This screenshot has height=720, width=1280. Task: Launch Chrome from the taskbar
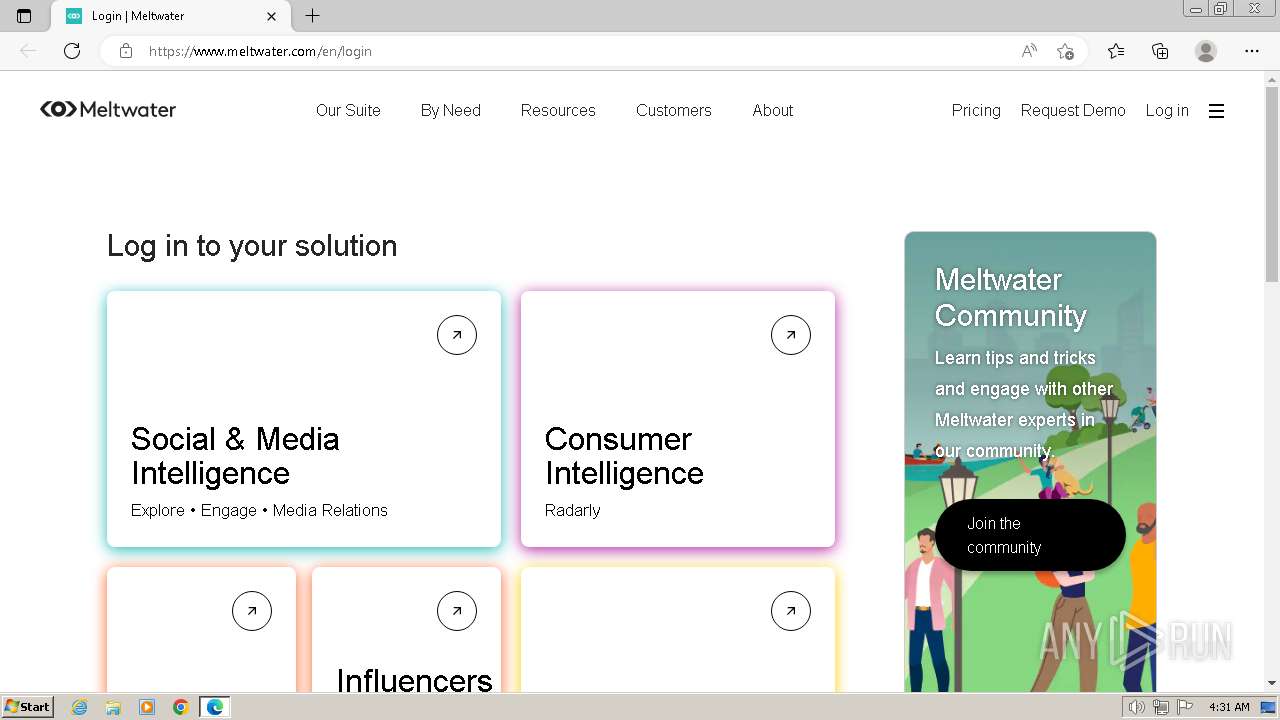pyautogui.click(x=180, y=707)
